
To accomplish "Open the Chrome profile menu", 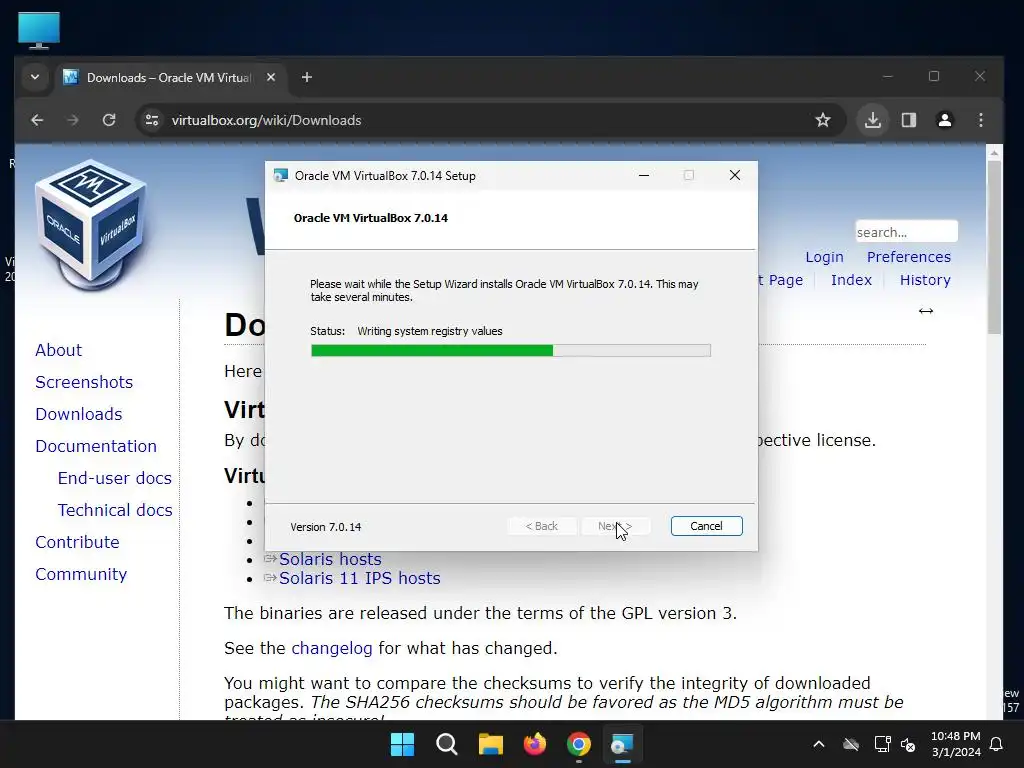I will click(x=945, y=120).
